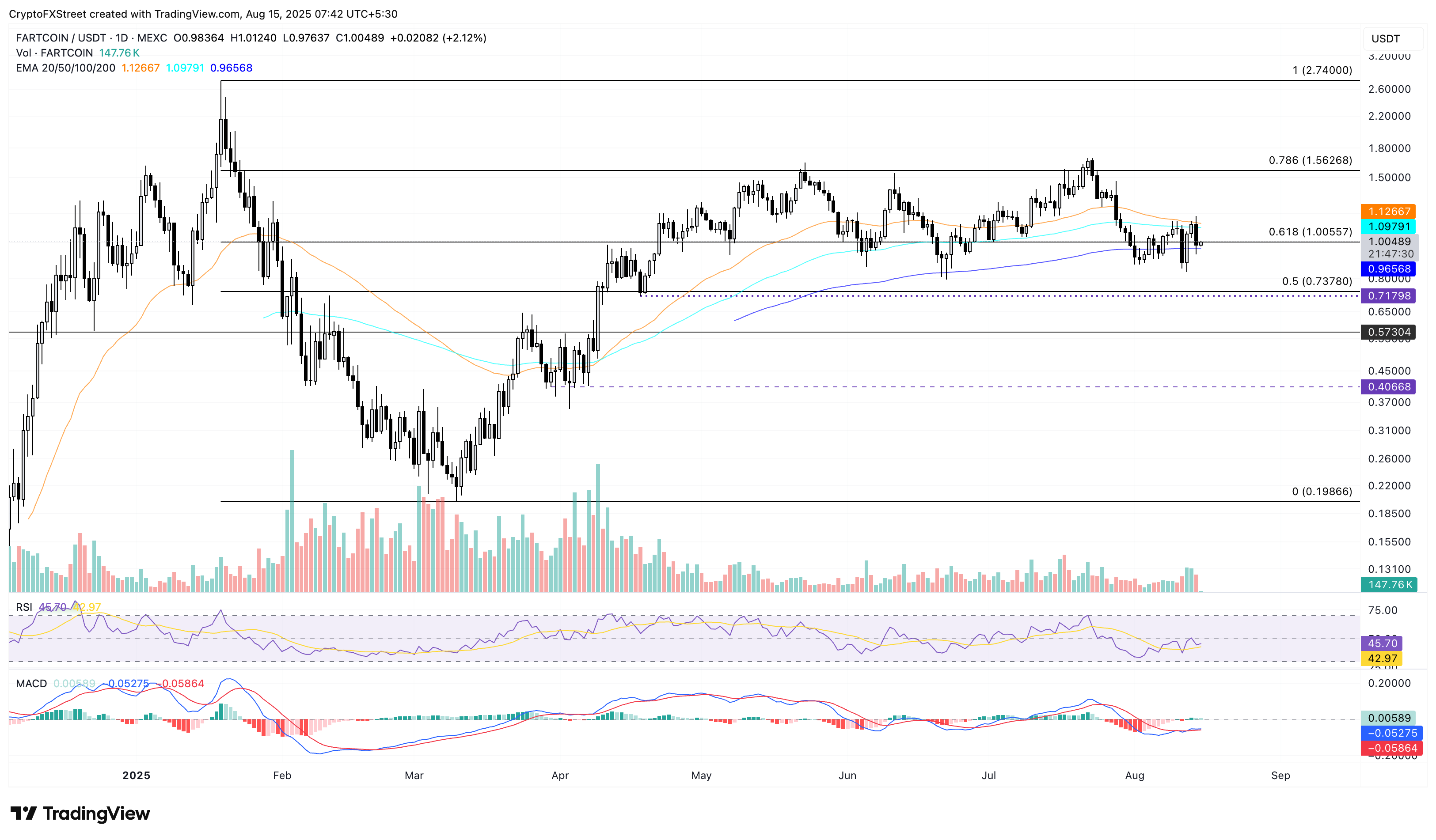Click the 0.618 (1.00557) Fibonacci level label

[x=1310, y=232]
